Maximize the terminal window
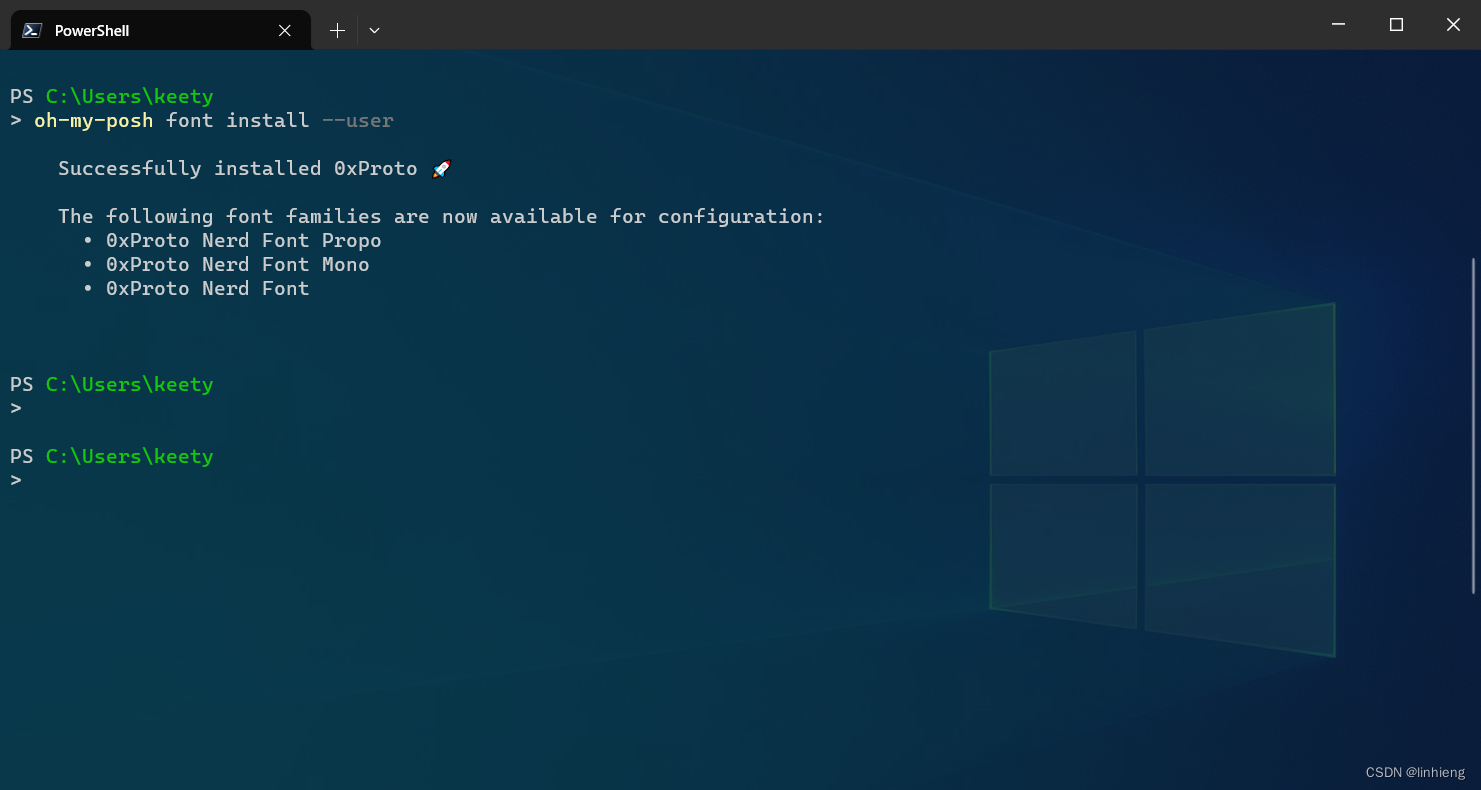The image size is (1481, 790). click(x=1396, y=24)
